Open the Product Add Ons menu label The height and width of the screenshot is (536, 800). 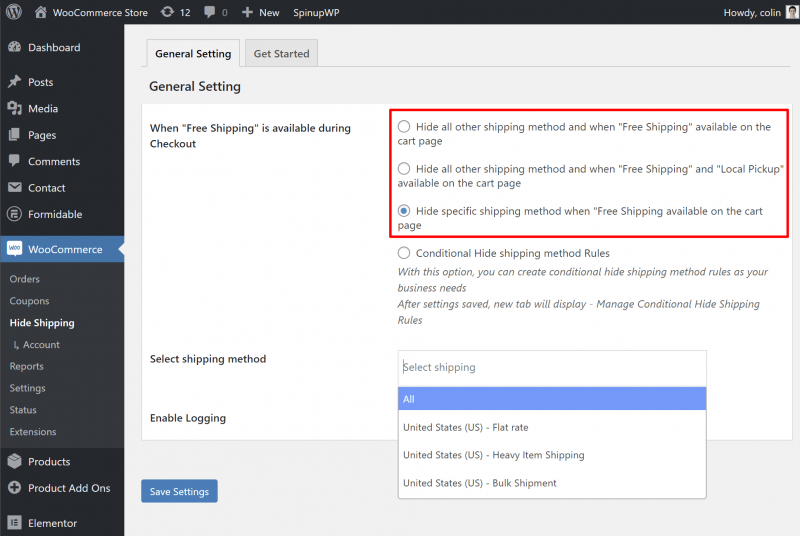69,488
